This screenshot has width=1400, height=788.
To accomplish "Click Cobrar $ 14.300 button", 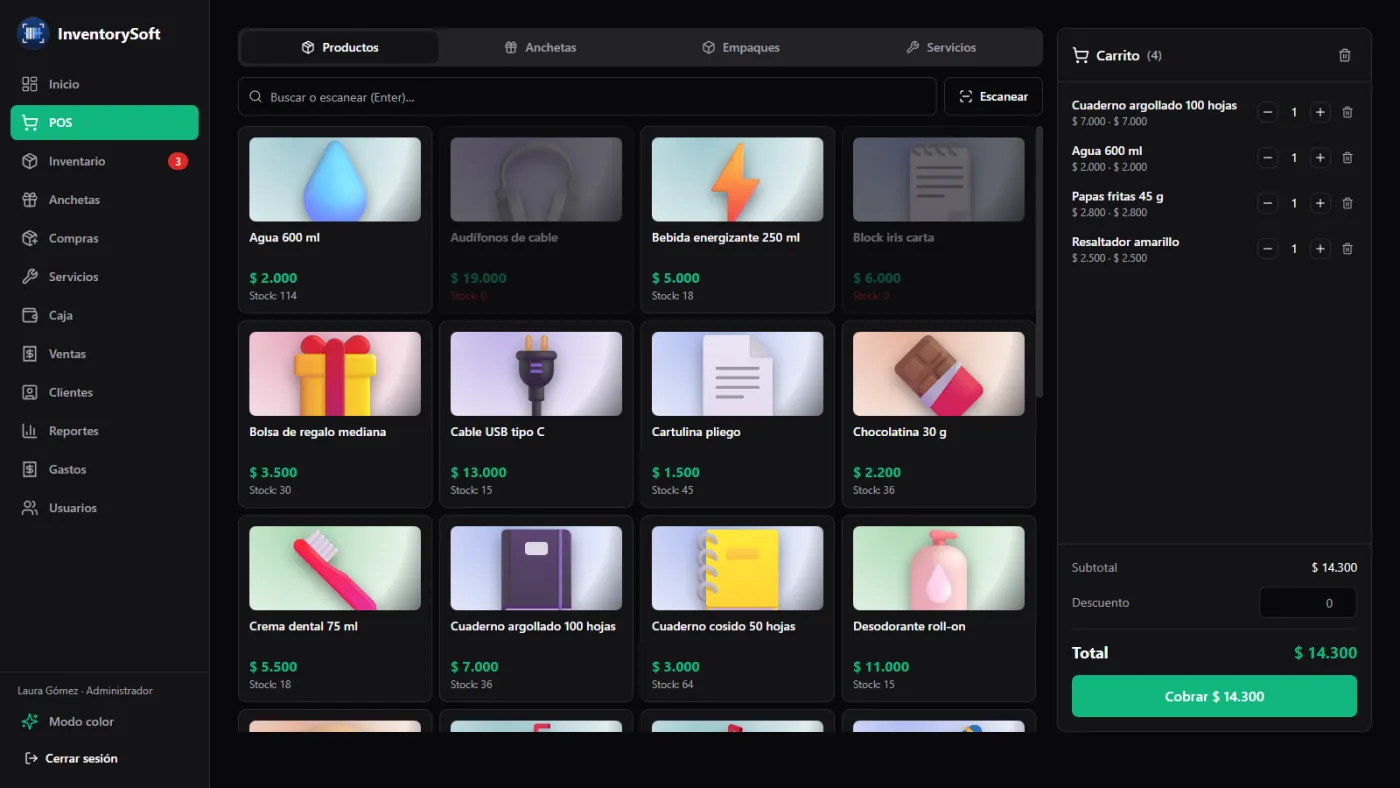I will pyautogui.click(x=1214, y=696).
